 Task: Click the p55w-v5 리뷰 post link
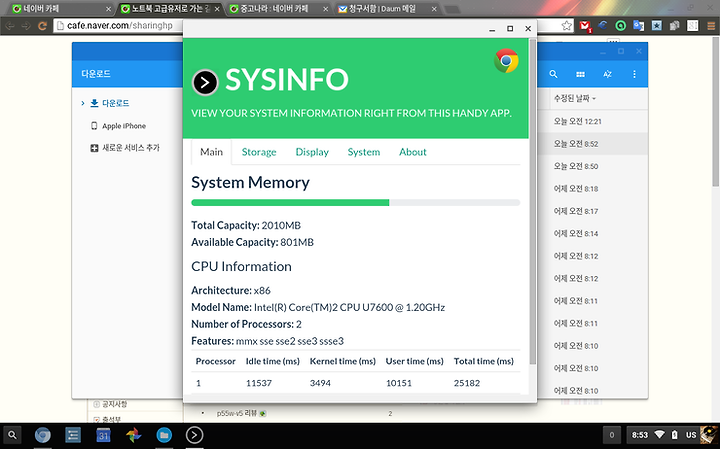[x=237, y=413]
